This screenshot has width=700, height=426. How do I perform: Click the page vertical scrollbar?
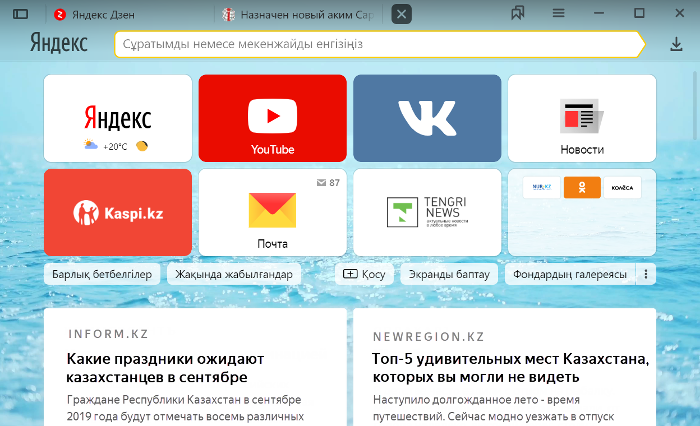click(695, 106)
